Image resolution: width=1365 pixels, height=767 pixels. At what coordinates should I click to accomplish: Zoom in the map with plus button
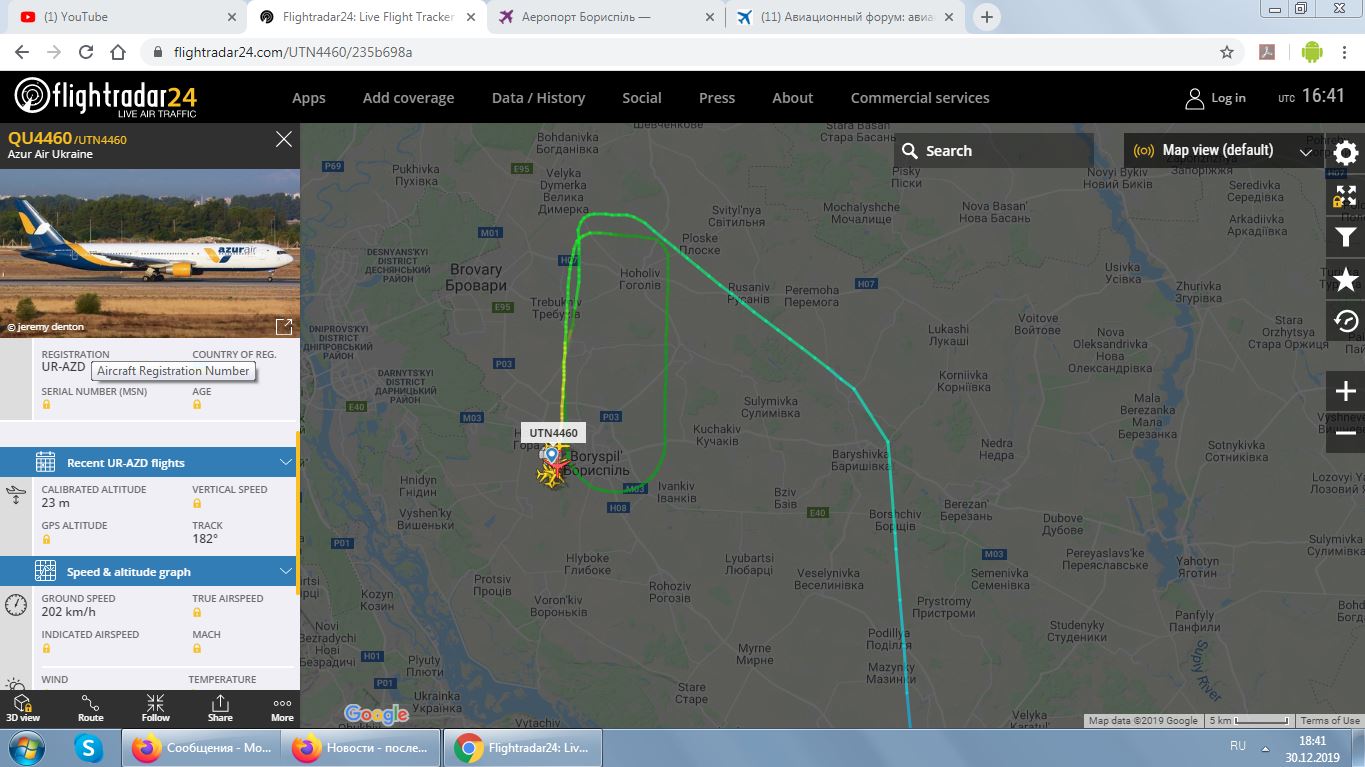click(x=1346, y=391)
